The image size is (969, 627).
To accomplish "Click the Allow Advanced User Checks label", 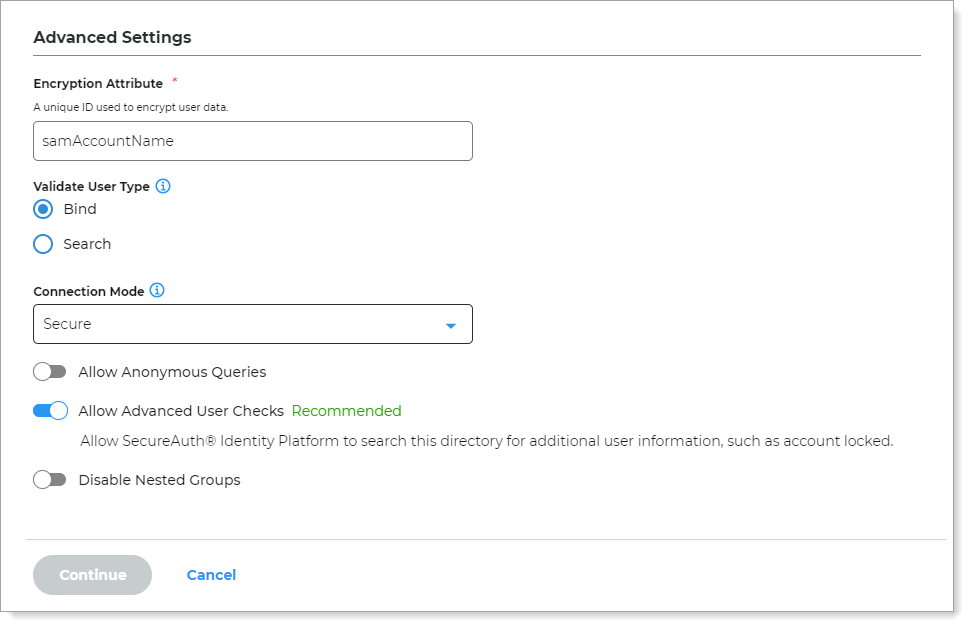I will coord(181,411).
